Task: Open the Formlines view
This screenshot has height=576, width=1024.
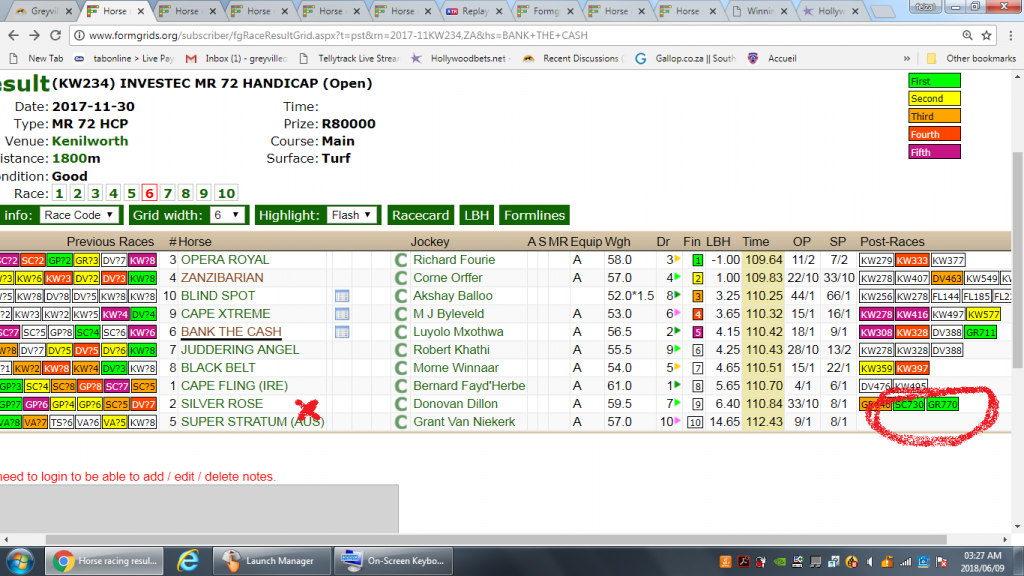Action: 534,215
